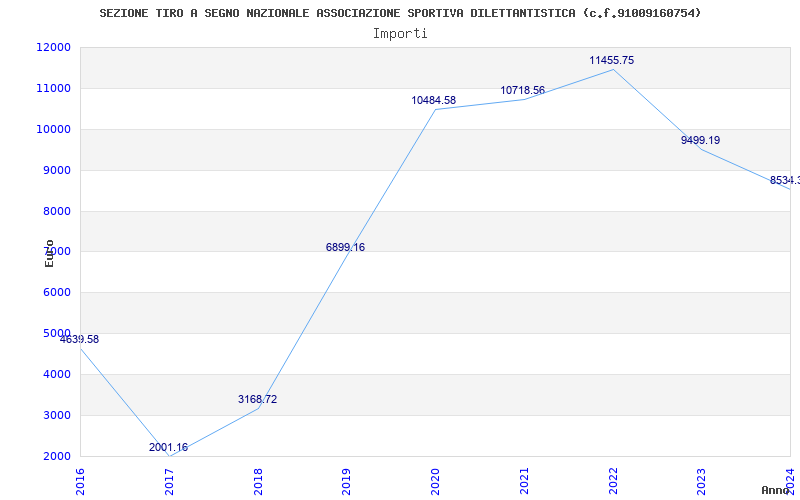Viewport: 800px width, 500px height.
Task: Click the 10484.58 value label
Action: pyautogui.click(x=434, y=100)
